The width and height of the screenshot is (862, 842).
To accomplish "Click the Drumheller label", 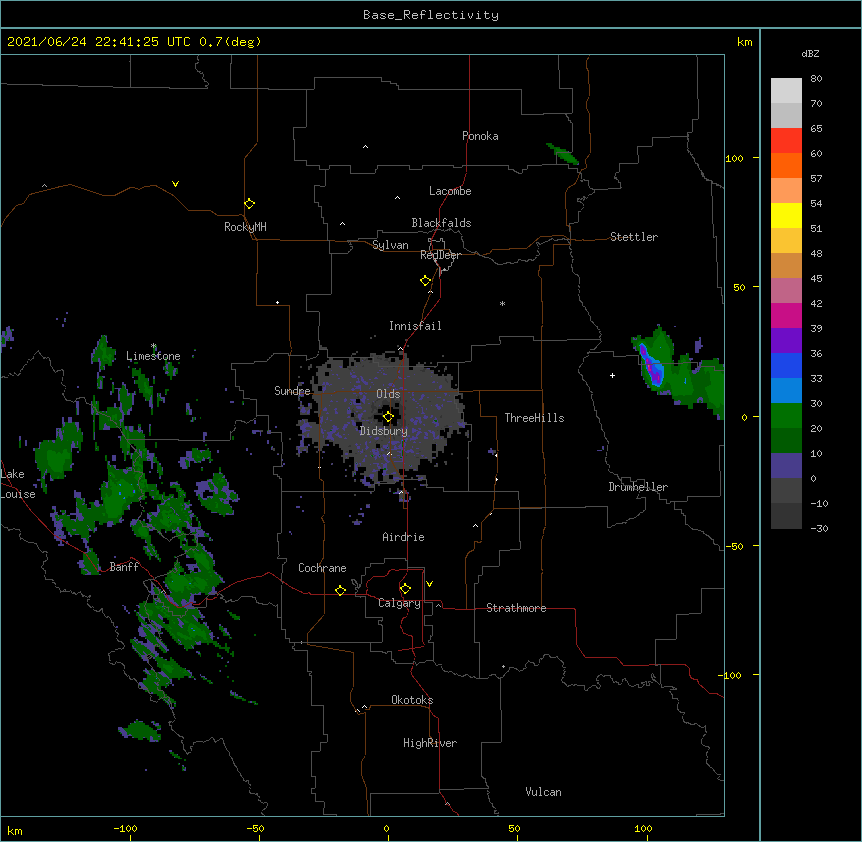I will pos(638,487).
